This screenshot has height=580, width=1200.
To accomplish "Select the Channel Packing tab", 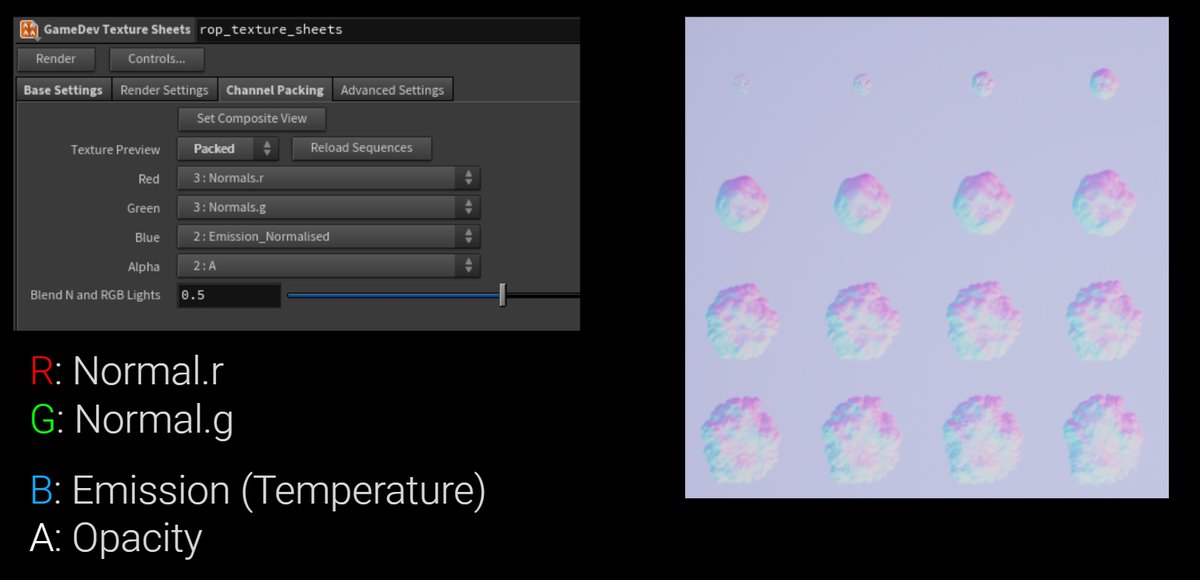I will click(275, 90).
